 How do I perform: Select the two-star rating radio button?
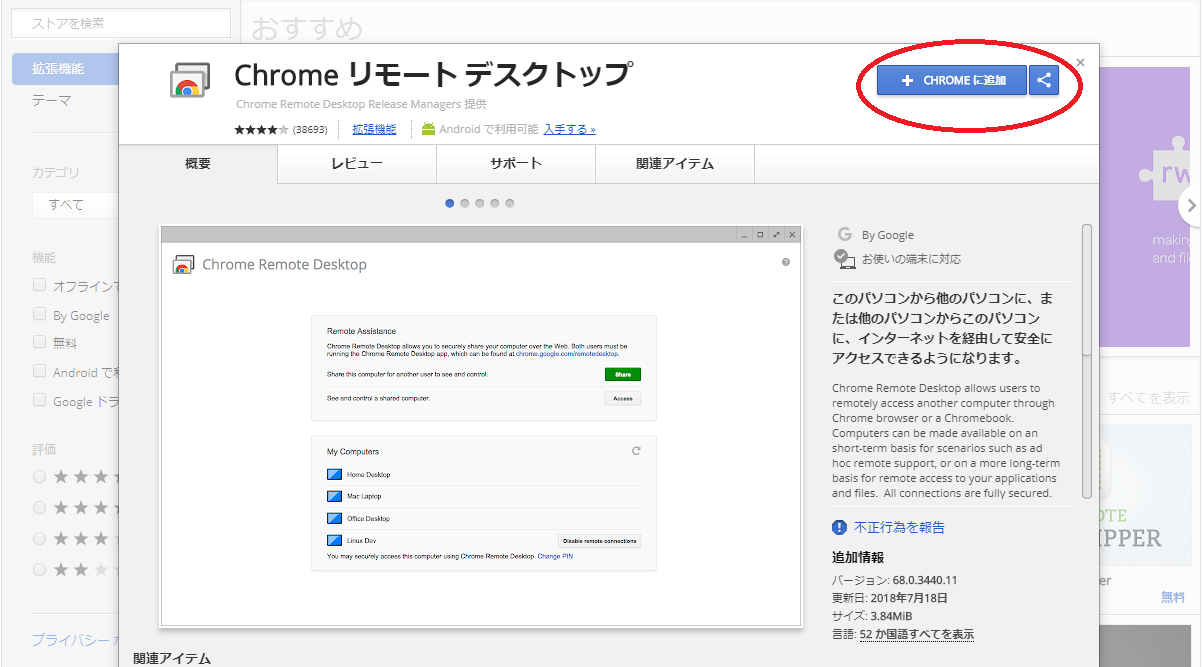click(x=40, y=570)
